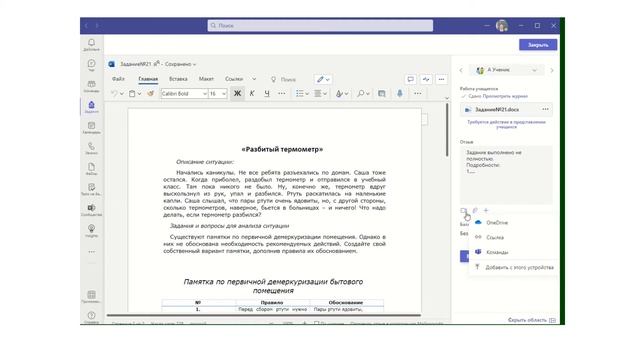
Task: Start Dictate with the microphone icon
Action: pos(400,93)
